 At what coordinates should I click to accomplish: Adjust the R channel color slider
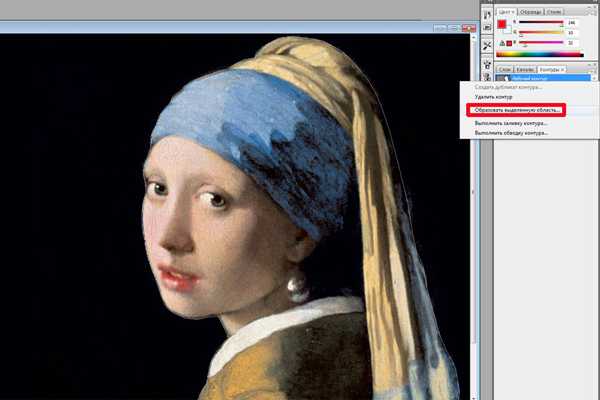coord(541,23)
